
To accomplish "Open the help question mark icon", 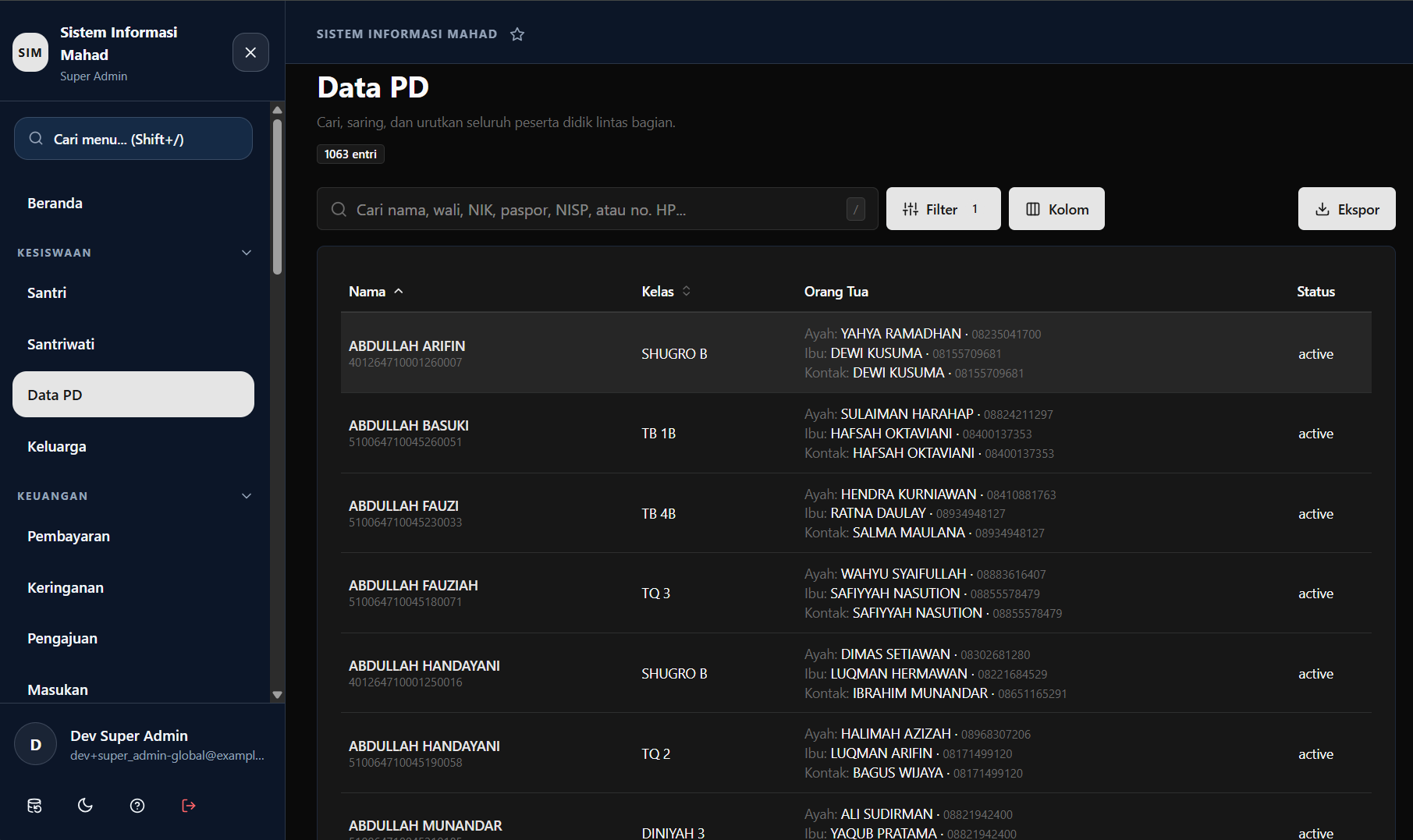I will click(137, 806).
